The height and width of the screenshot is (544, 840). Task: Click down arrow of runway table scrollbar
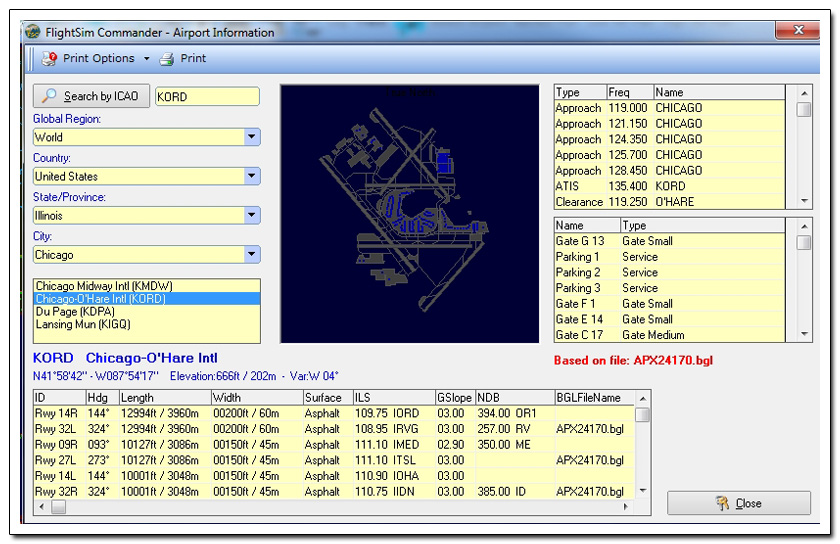643,490
